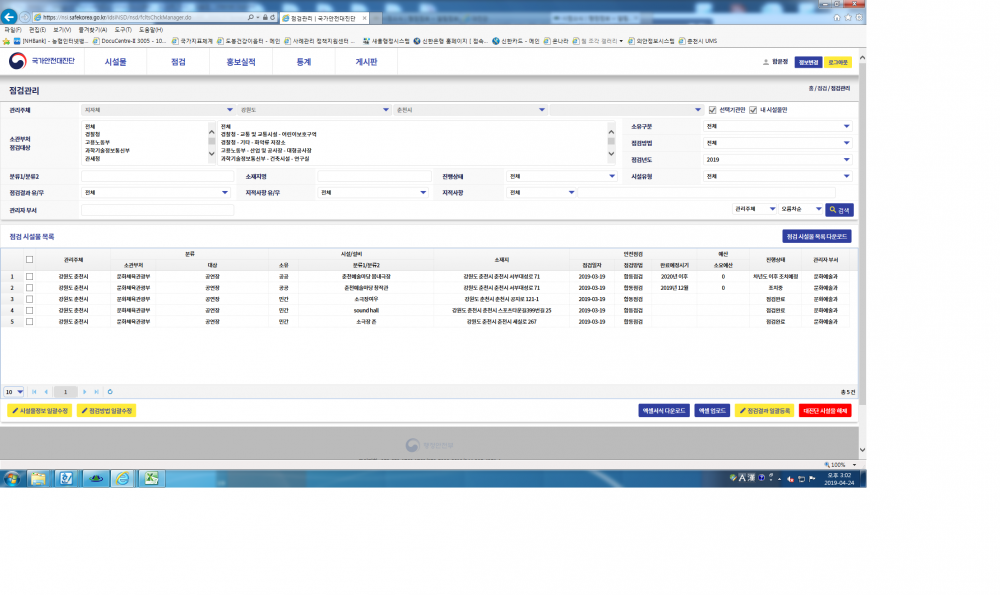This screenshot has height=595, width=1000.
Task: Click the browser settings gear icon
Action: click(x=859, y=18)
